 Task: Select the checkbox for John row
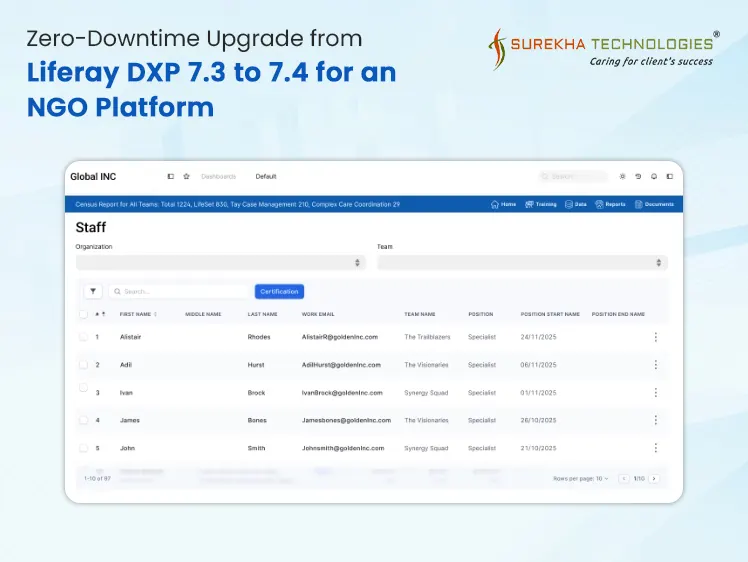[x=83, y=448]
